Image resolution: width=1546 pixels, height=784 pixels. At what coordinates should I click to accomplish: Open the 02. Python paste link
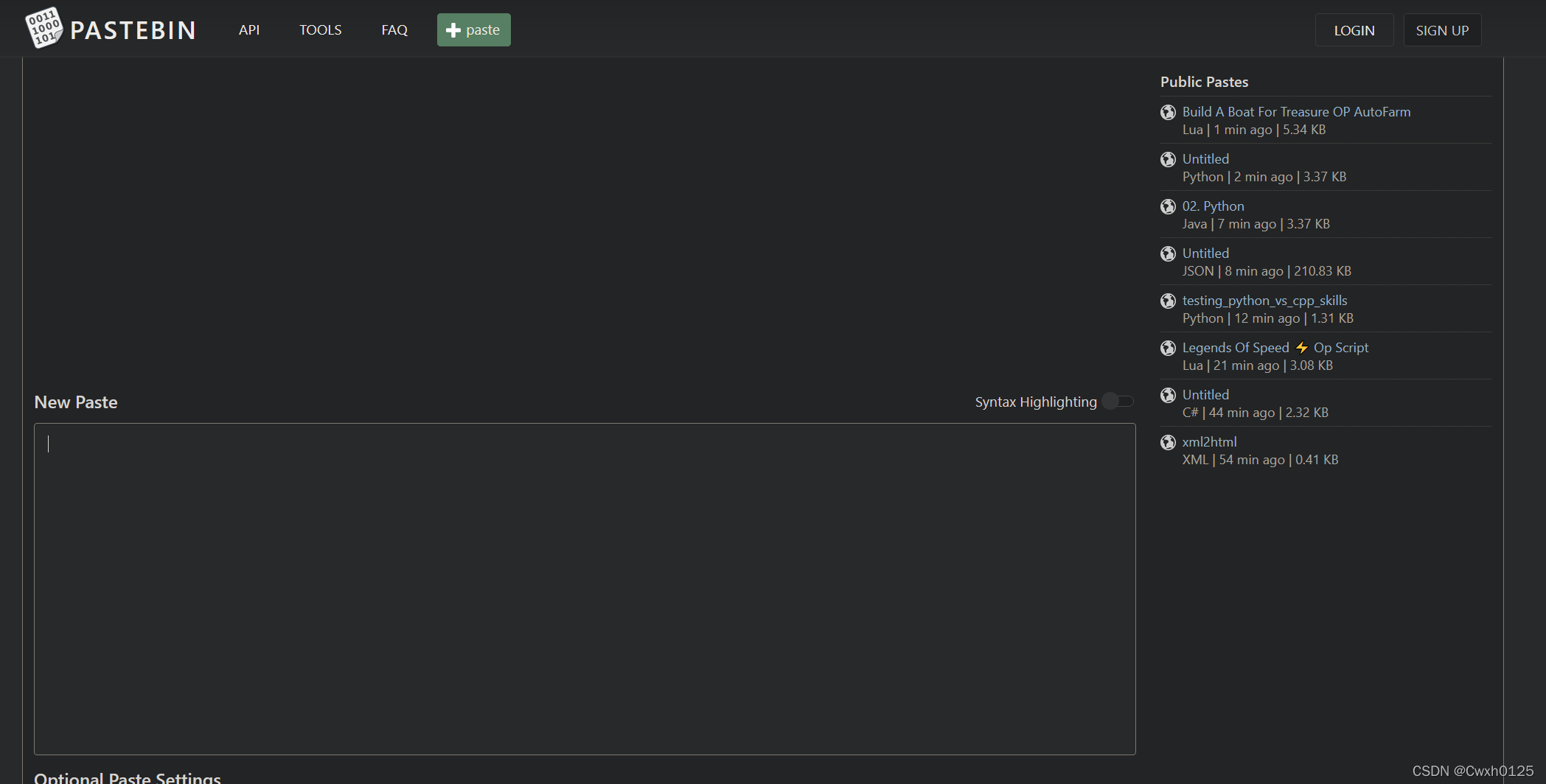point(1213,206)
